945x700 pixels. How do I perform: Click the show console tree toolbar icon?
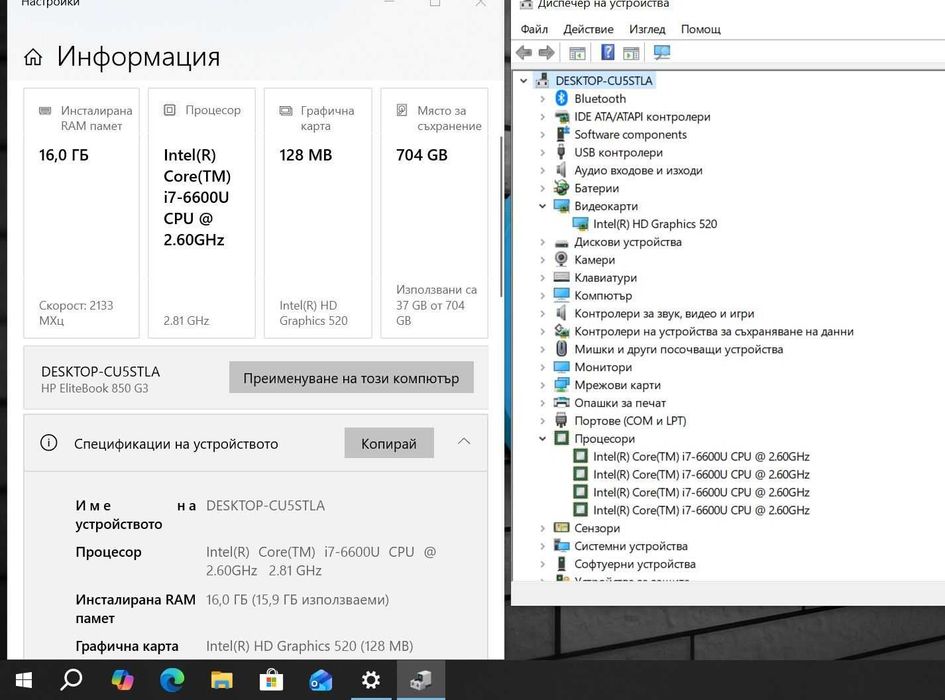[577, 54]
